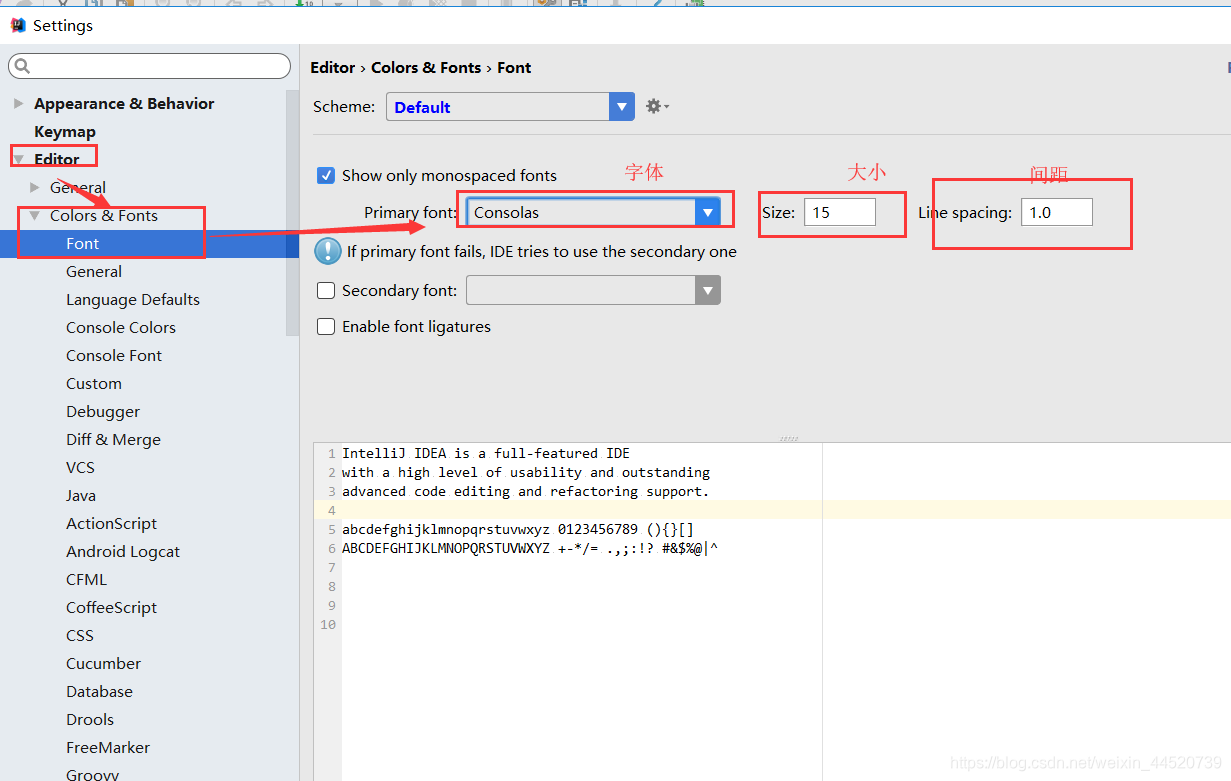Click the preview panel splitter handle

tap(788, 438)
